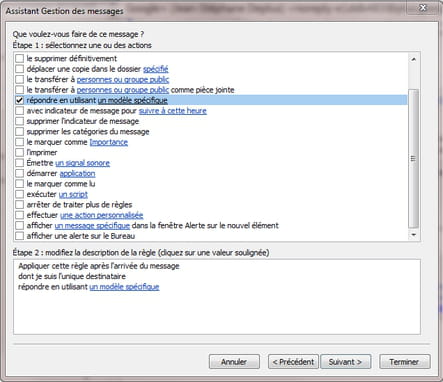Check 'supprimer les catégories du message'
The width and height of the screenshot is (443, 382).
click(19, 132)
